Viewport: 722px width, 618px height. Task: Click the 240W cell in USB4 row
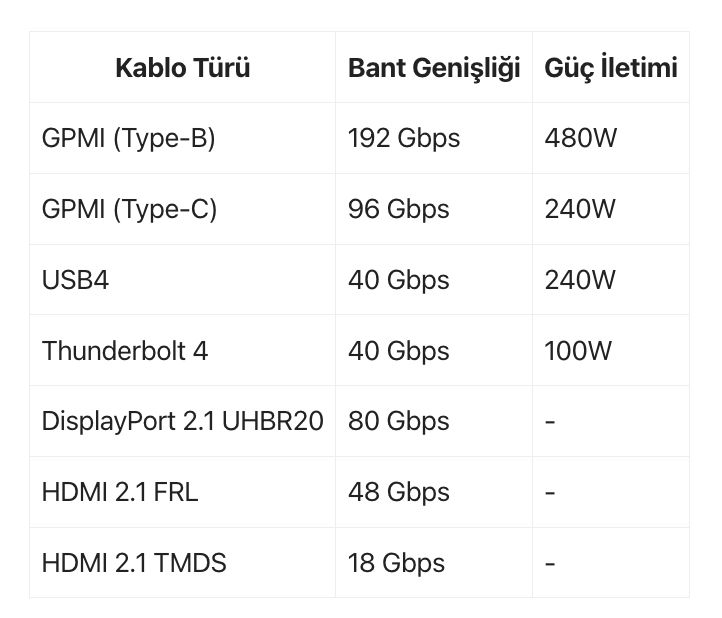pyautogui.click(x=580, y=280)
